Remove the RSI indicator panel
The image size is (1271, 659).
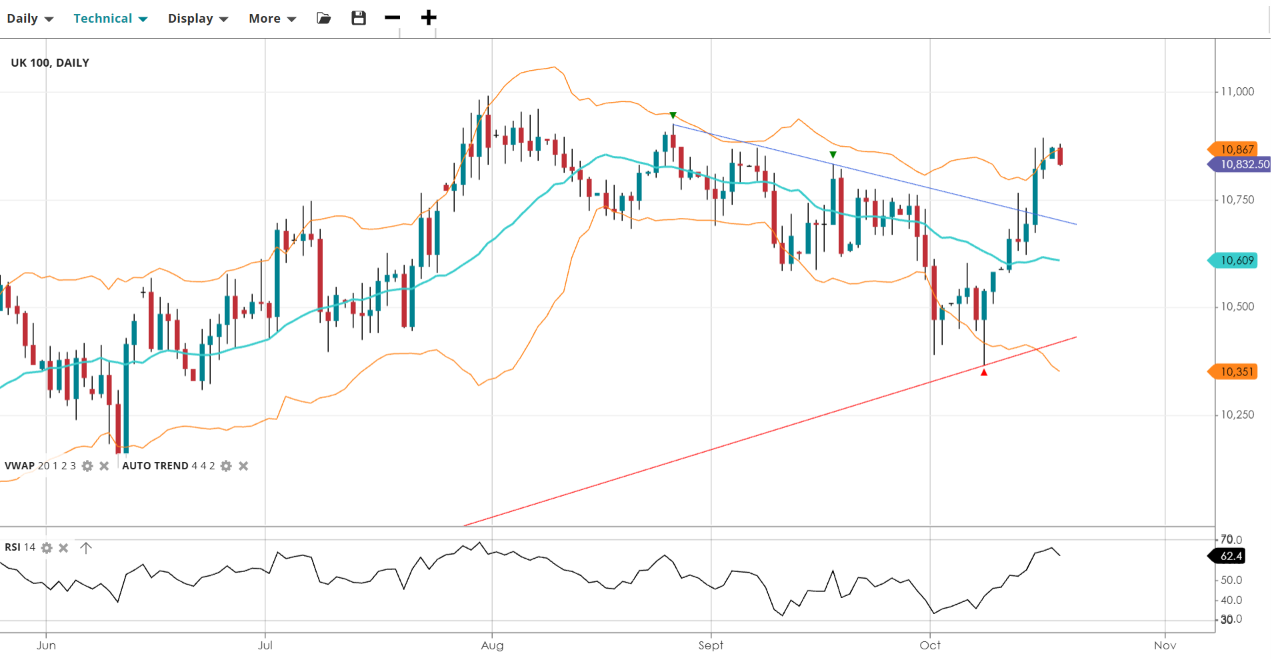pos(63,548)
